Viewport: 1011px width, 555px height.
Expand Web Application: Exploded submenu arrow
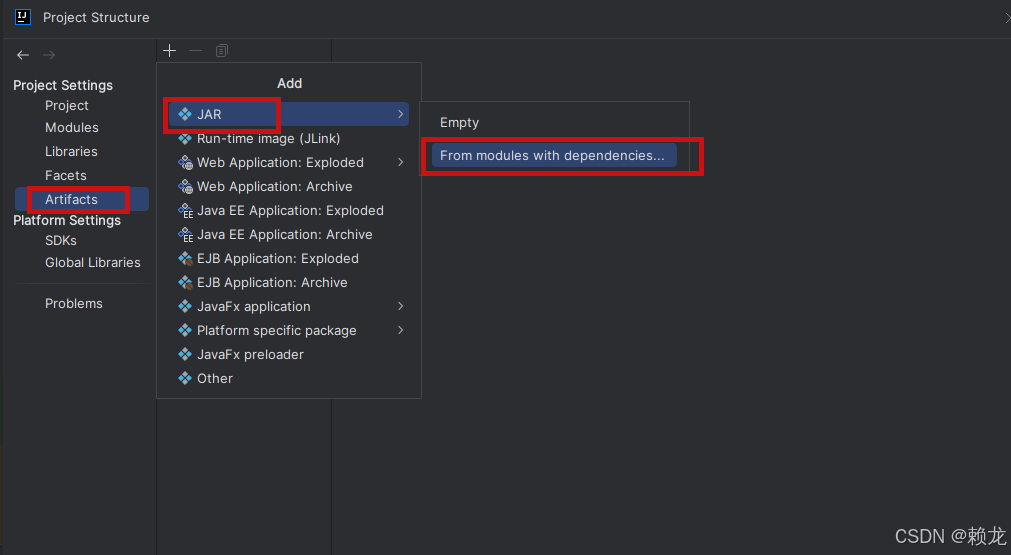(x=400, y=162)
